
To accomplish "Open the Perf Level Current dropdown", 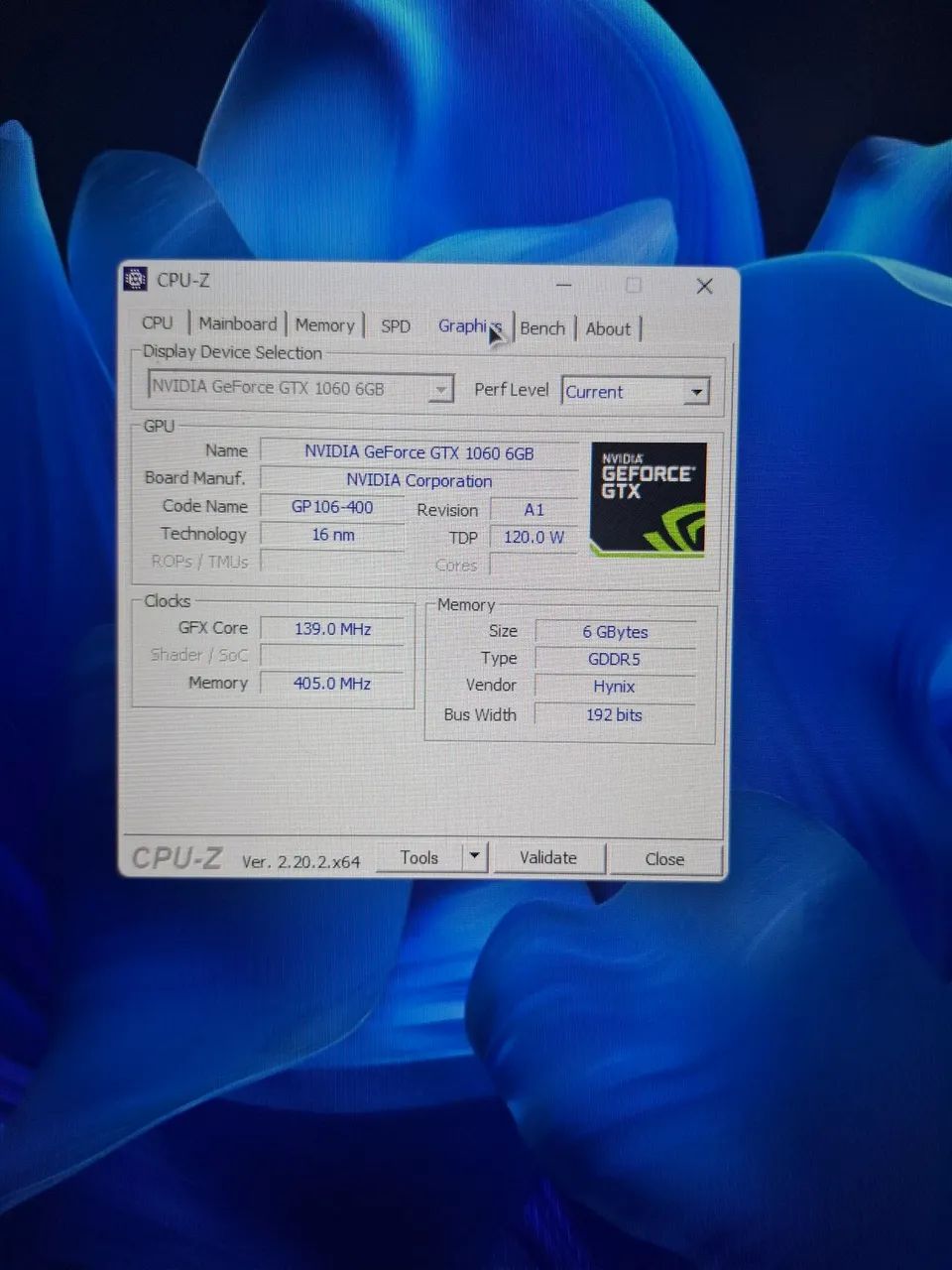I will point(636,391).
